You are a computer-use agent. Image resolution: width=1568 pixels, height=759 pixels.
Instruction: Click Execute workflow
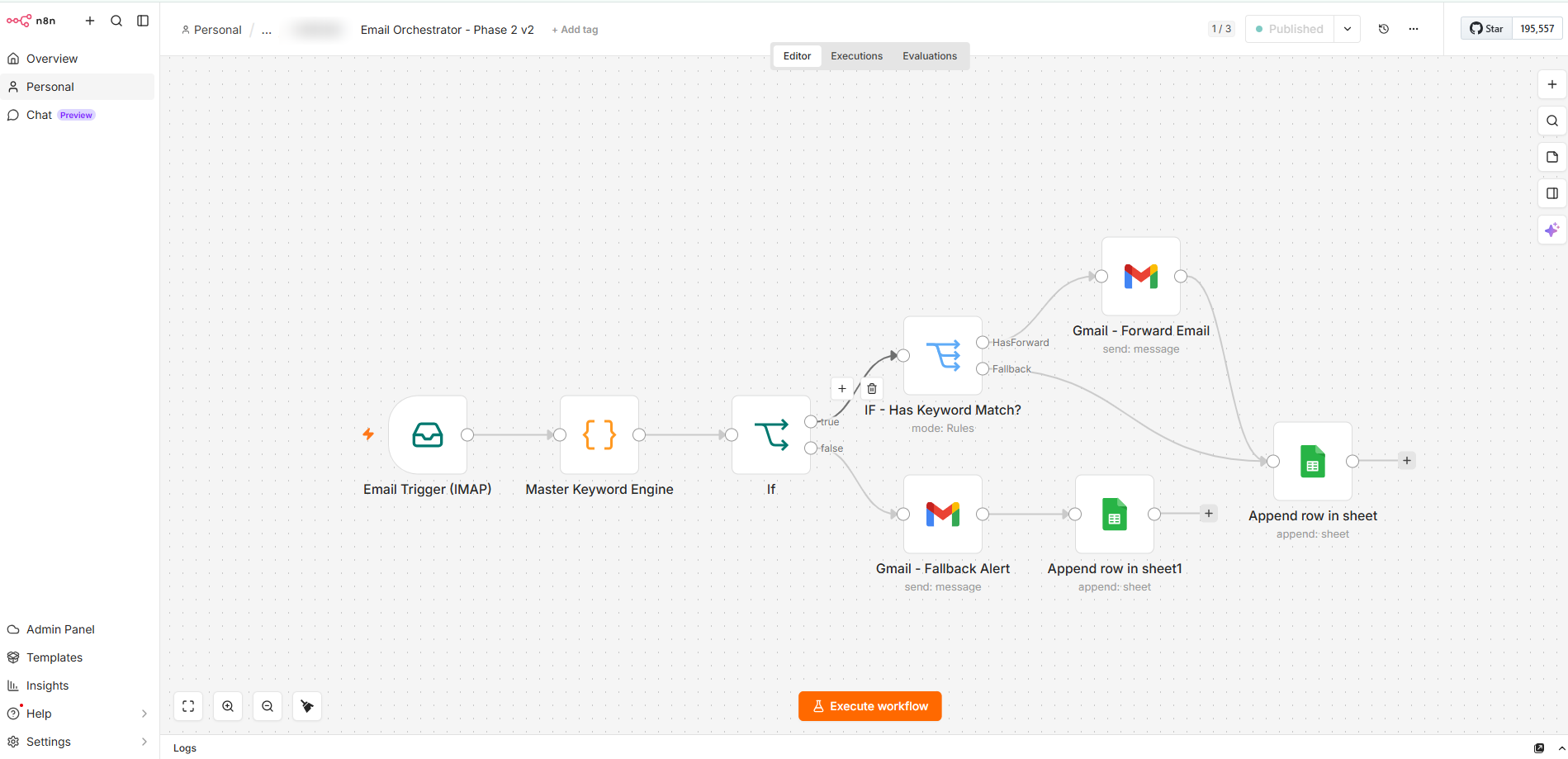(870, 706)
